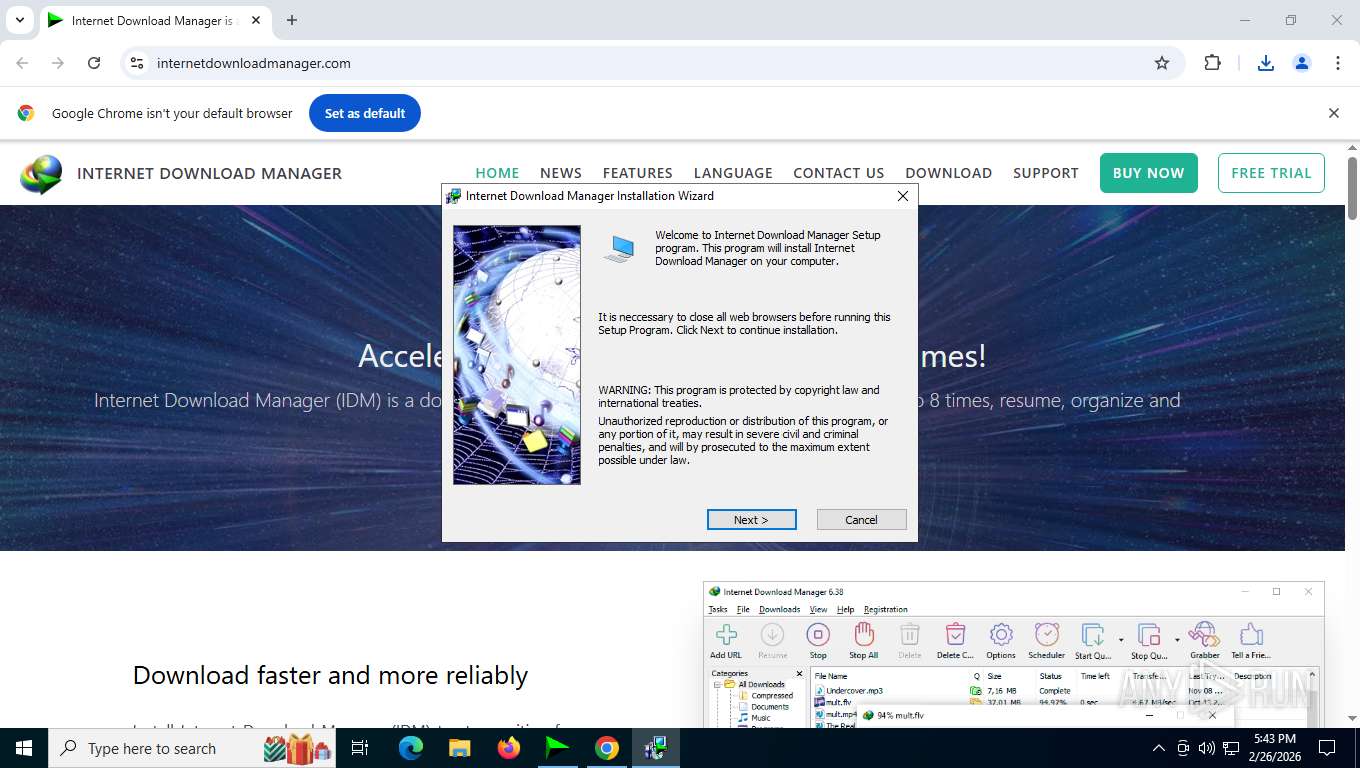
Task: Click the FREE TRIAL button
Action: 1271,173
